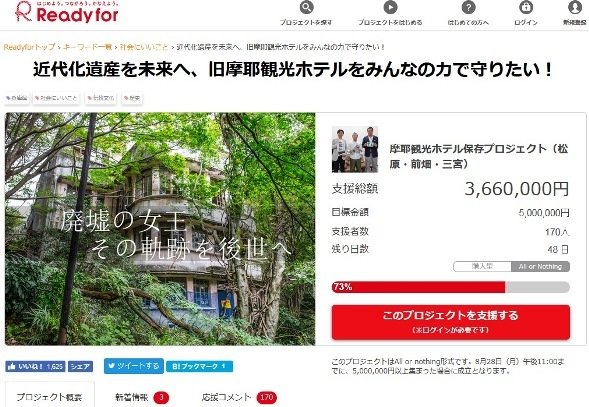
Task: Open the first-time visitor question mark icon
Action: tap(468, 7)
